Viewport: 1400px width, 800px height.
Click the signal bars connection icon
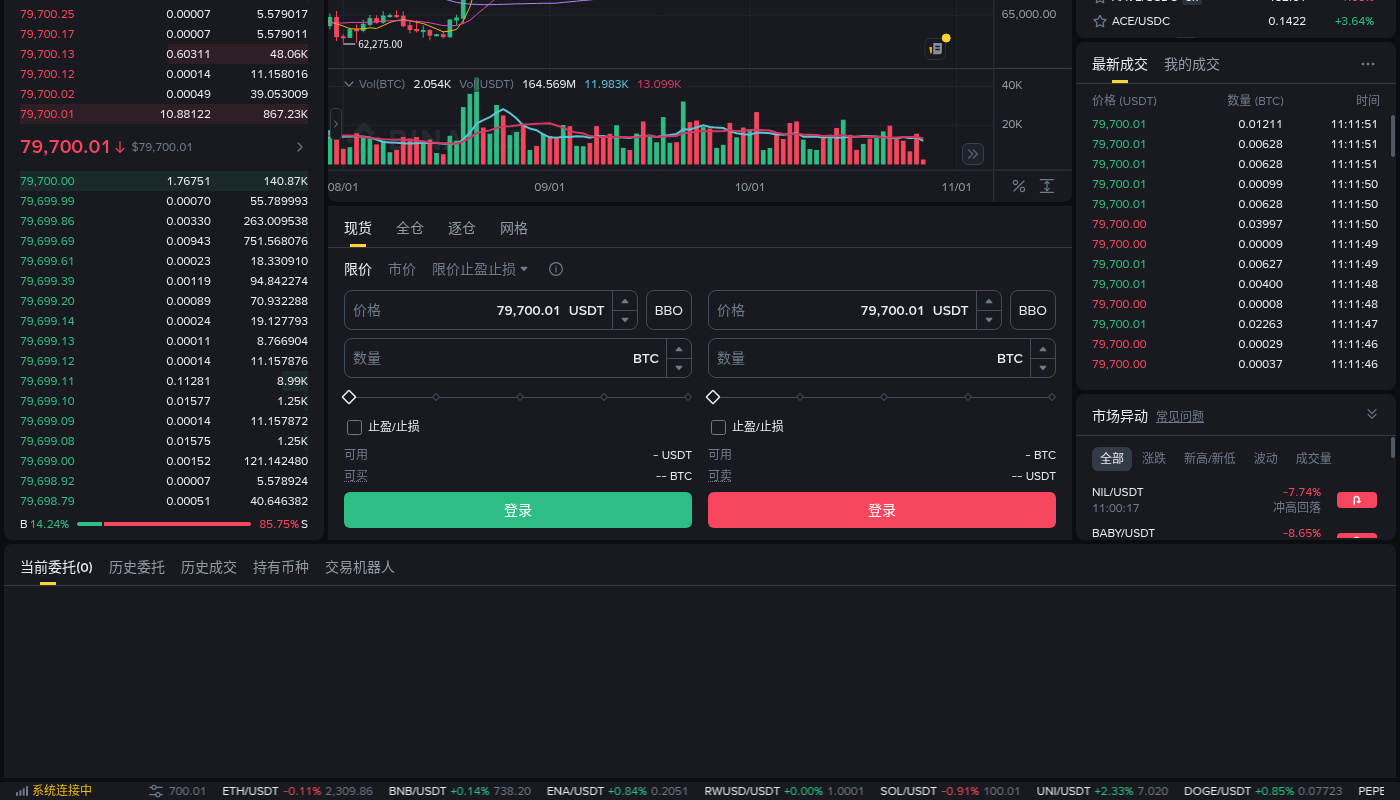[21, 791]
